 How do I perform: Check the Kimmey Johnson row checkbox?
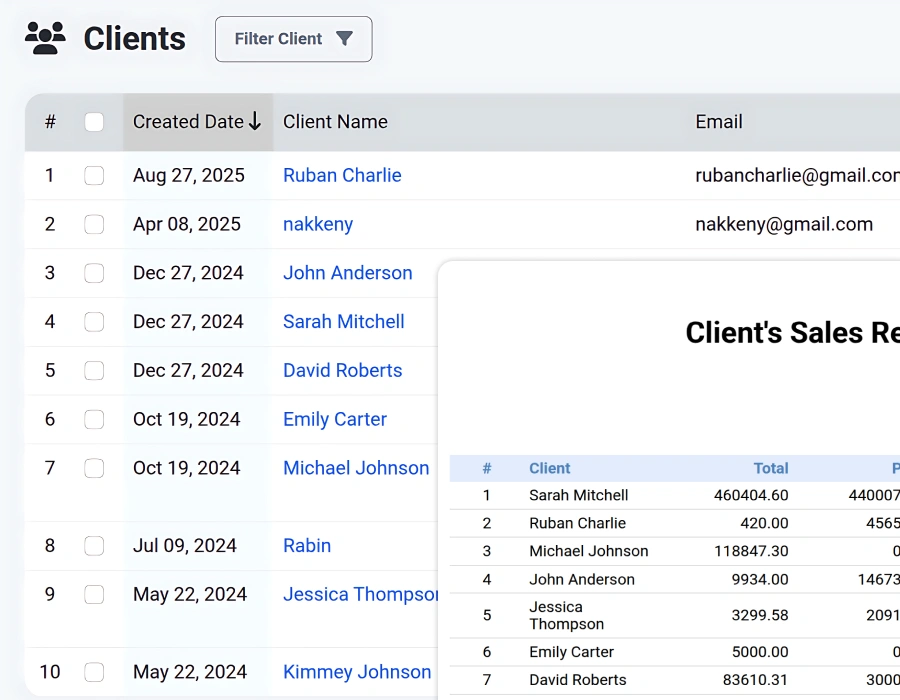[94, 672]
